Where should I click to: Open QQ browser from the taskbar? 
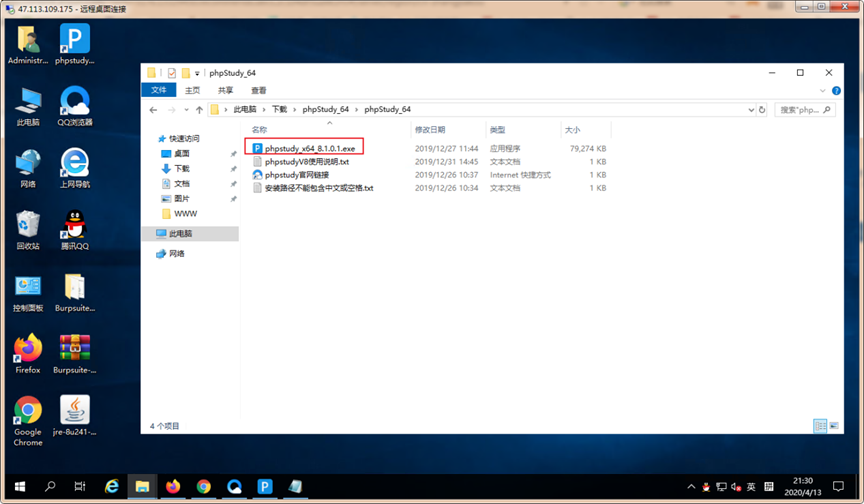pyautogui.click(x=234, y=486)
